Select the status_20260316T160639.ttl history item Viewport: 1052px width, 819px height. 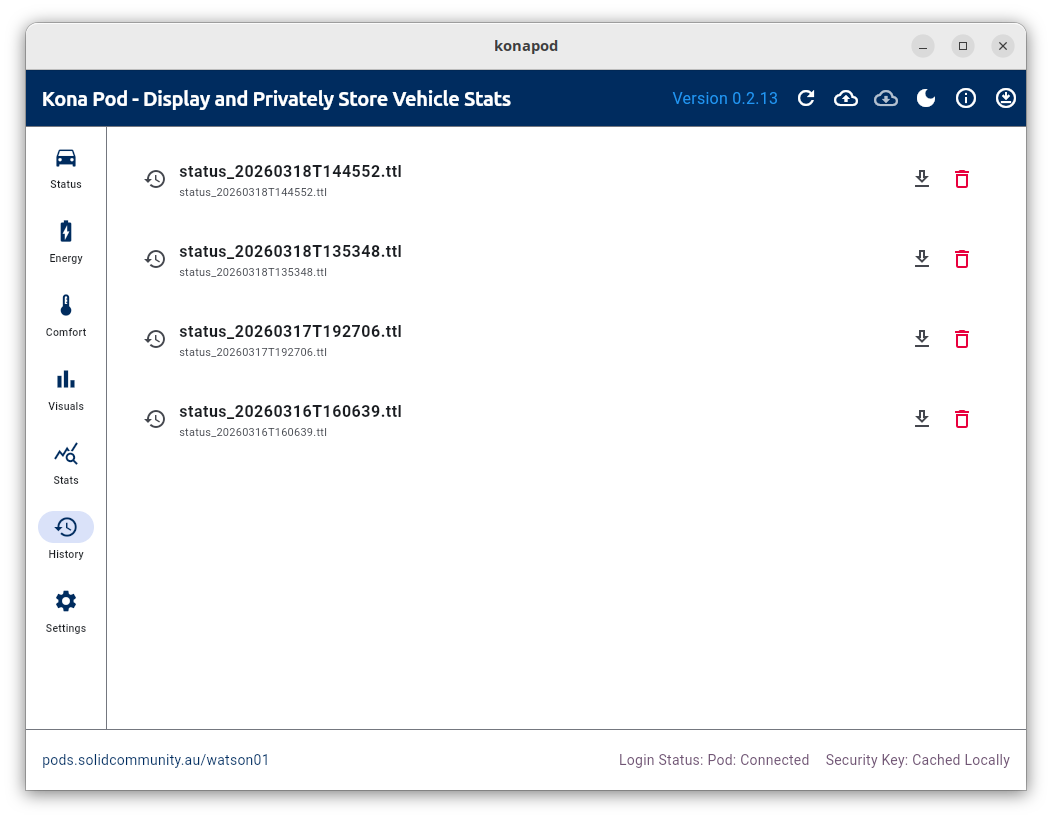[290, 419]
